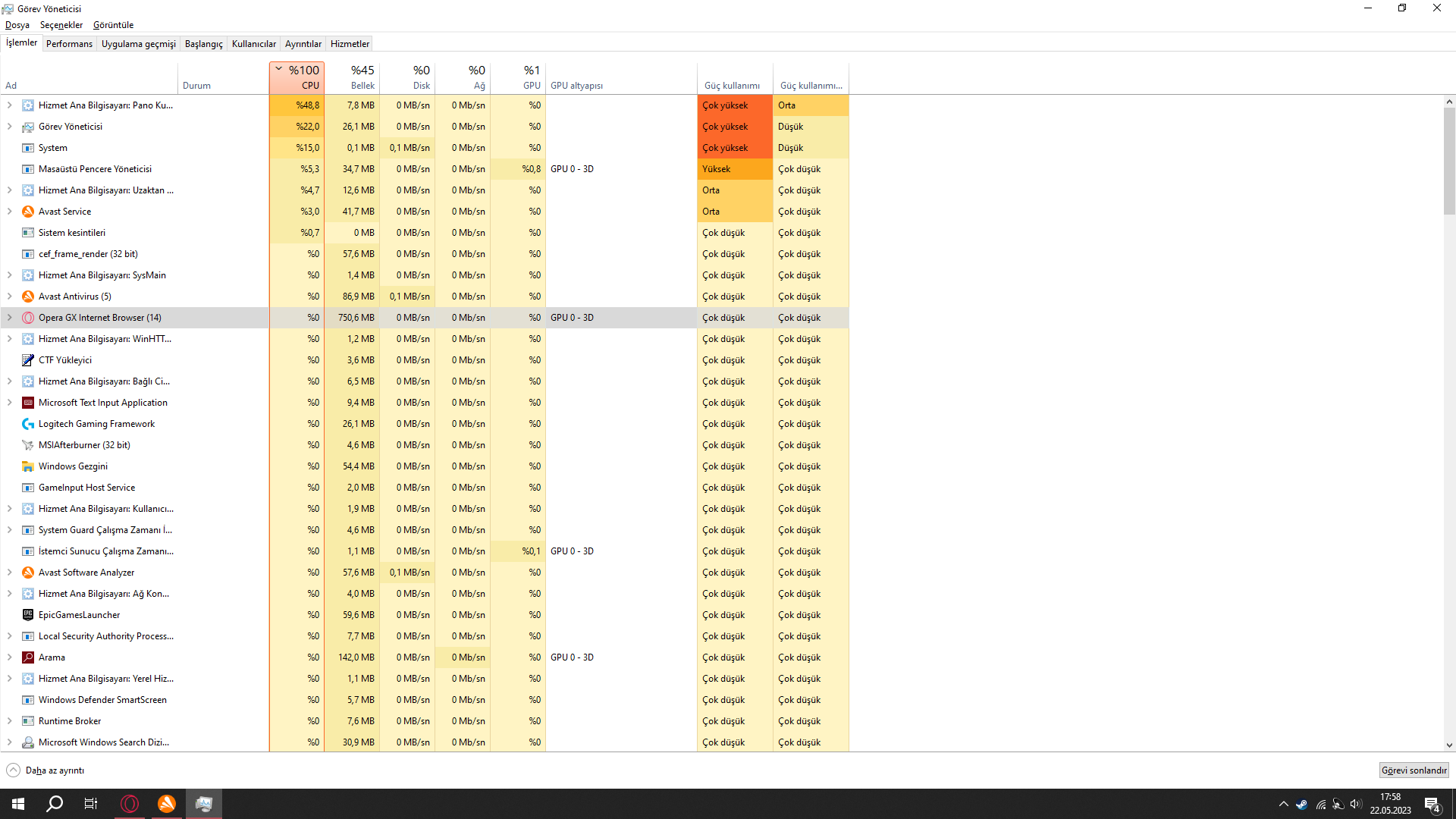1456x819 pixels.
Task: Switch to the Kullanıcılar tab
Action: pyautogui.click(x=254, y=44)
